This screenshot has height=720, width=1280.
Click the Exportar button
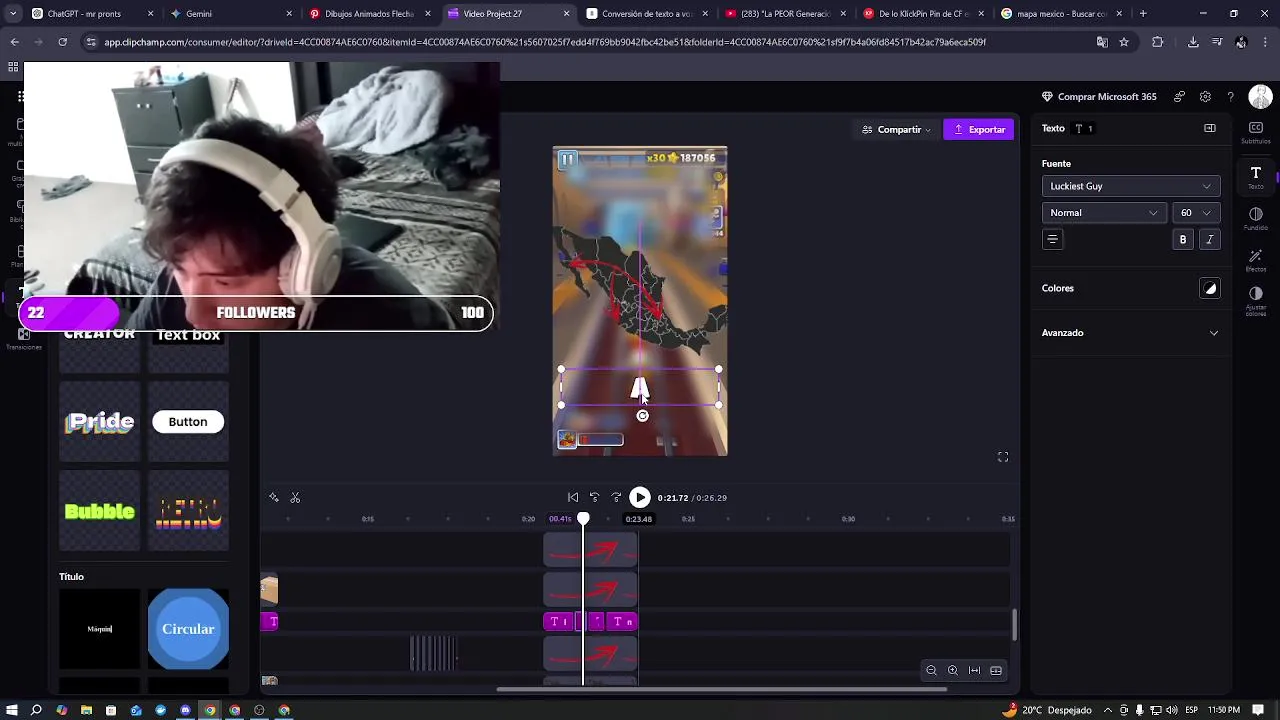(978, 129)
